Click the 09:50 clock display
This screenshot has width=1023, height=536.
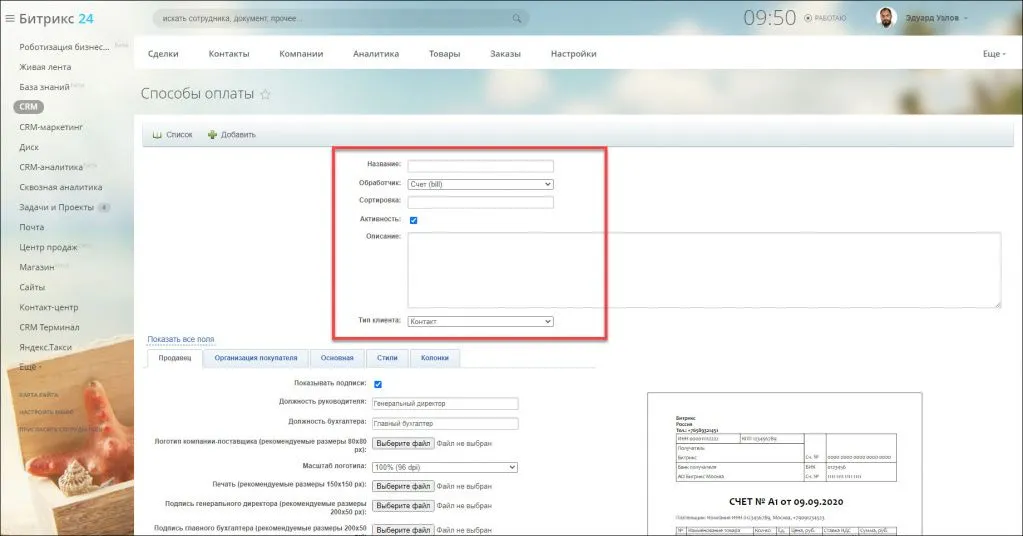(x=769, y=18)
